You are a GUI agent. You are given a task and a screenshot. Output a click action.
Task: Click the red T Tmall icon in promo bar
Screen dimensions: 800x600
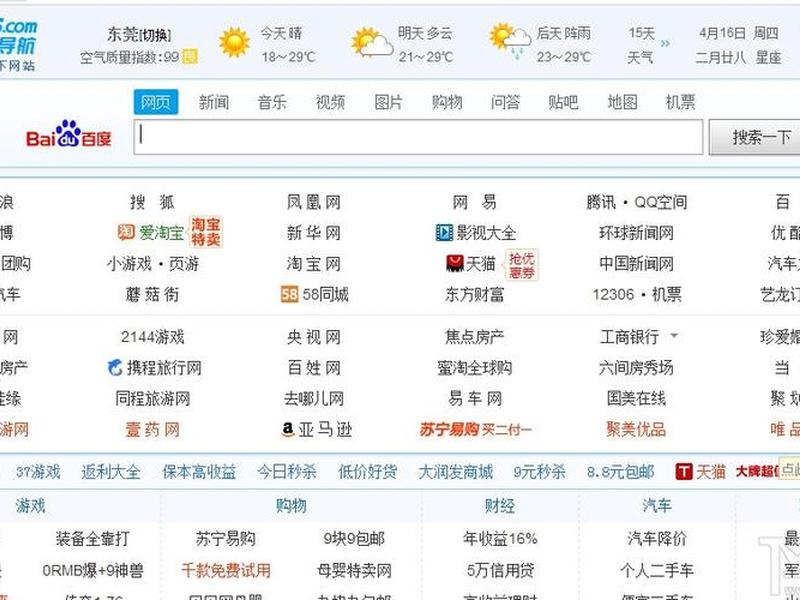[x=684, y=471]
